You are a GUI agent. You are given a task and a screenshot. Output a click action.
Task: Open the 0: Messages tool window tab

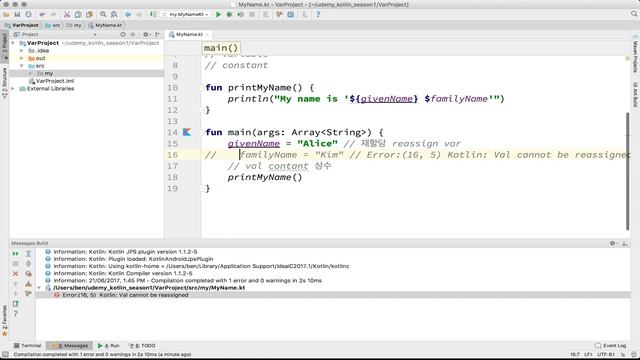tap(69, 346)
